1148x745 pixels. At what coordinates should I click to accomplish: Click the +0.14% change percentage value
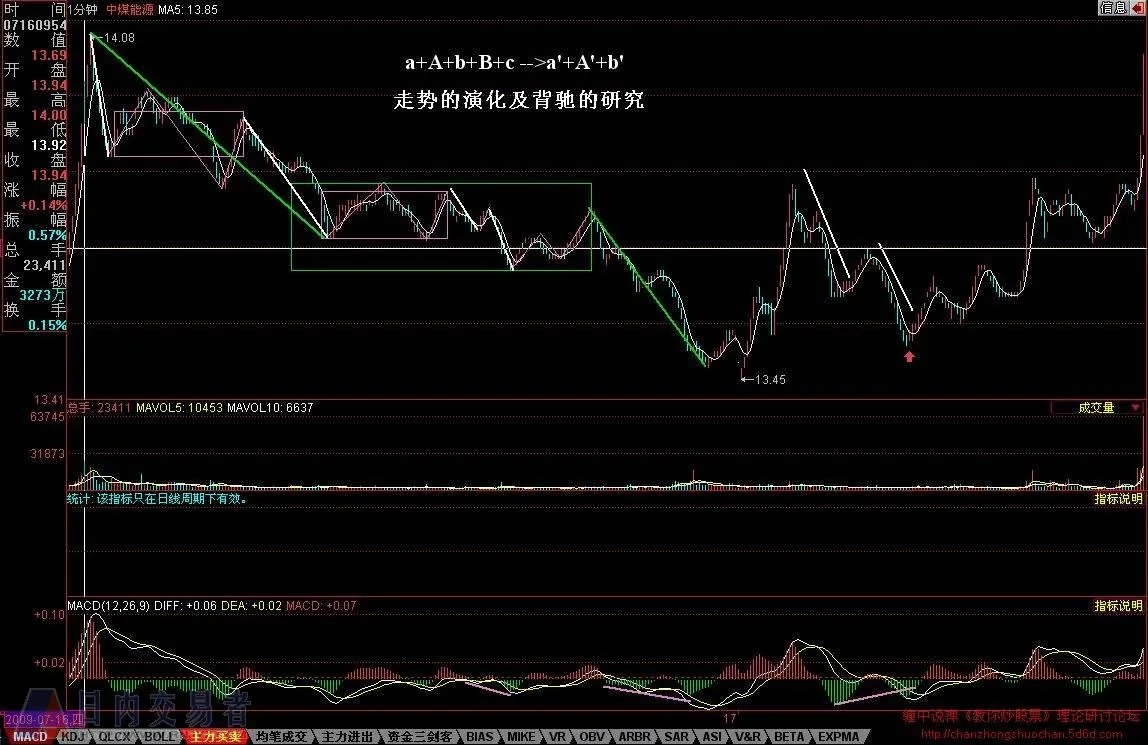coord(43,205)
